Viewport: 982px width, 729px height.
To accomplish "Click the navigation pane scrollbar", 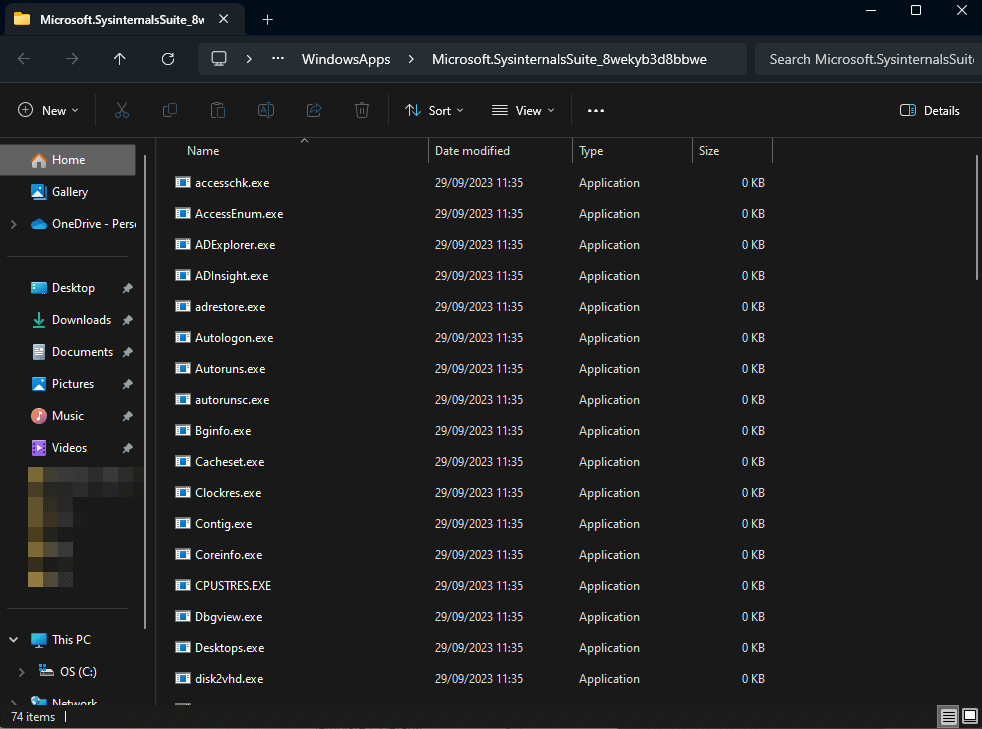I will pyautogui.click(x=145, y=391).
